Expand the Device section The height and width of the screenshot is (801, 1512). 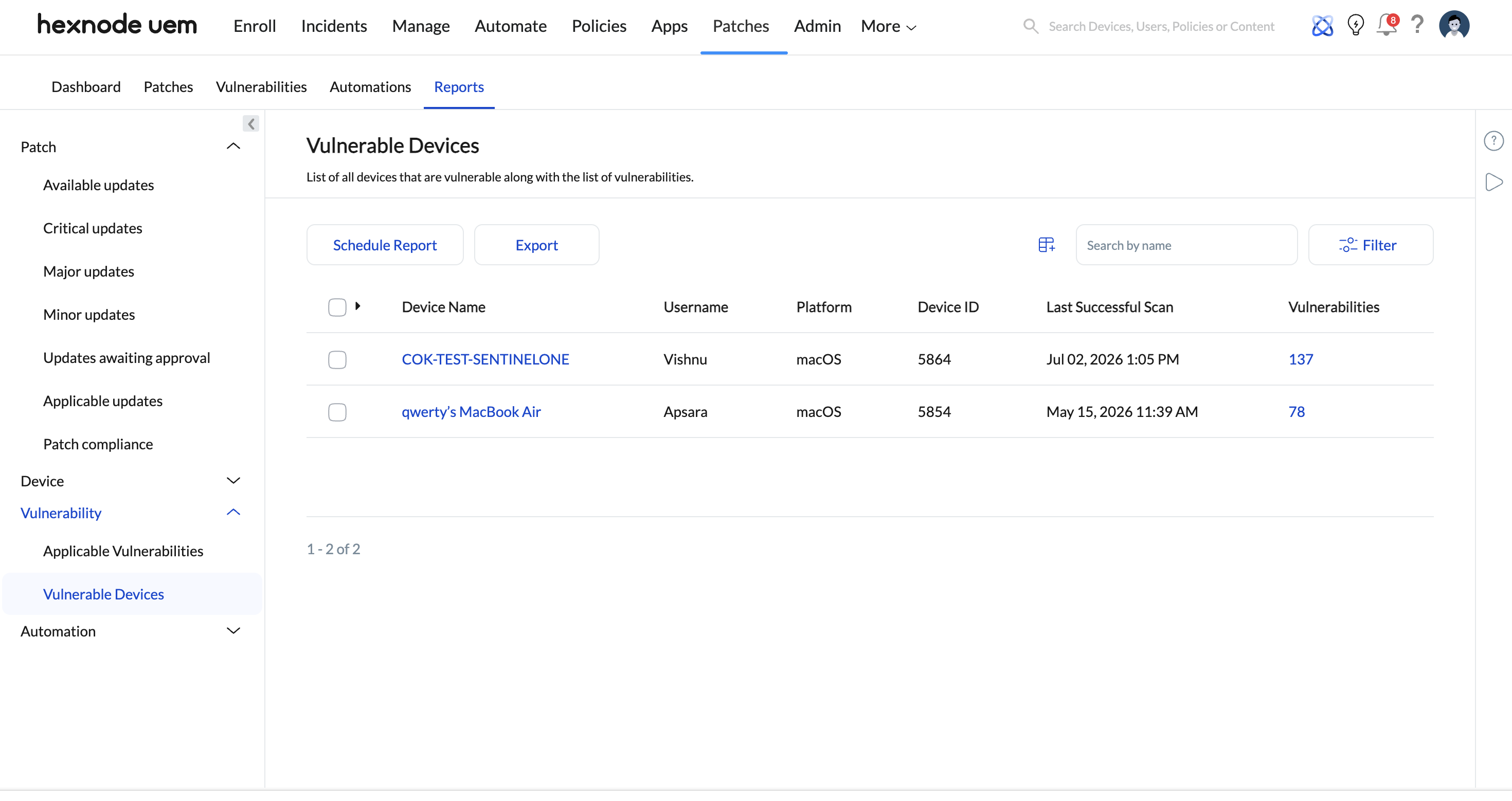[233, 481]
